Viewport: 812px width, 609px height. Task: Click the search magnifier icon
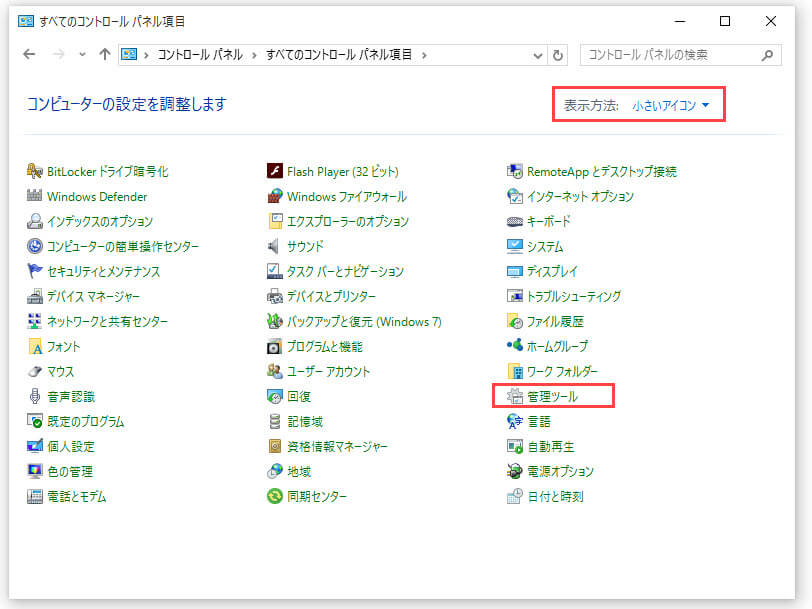767,55
